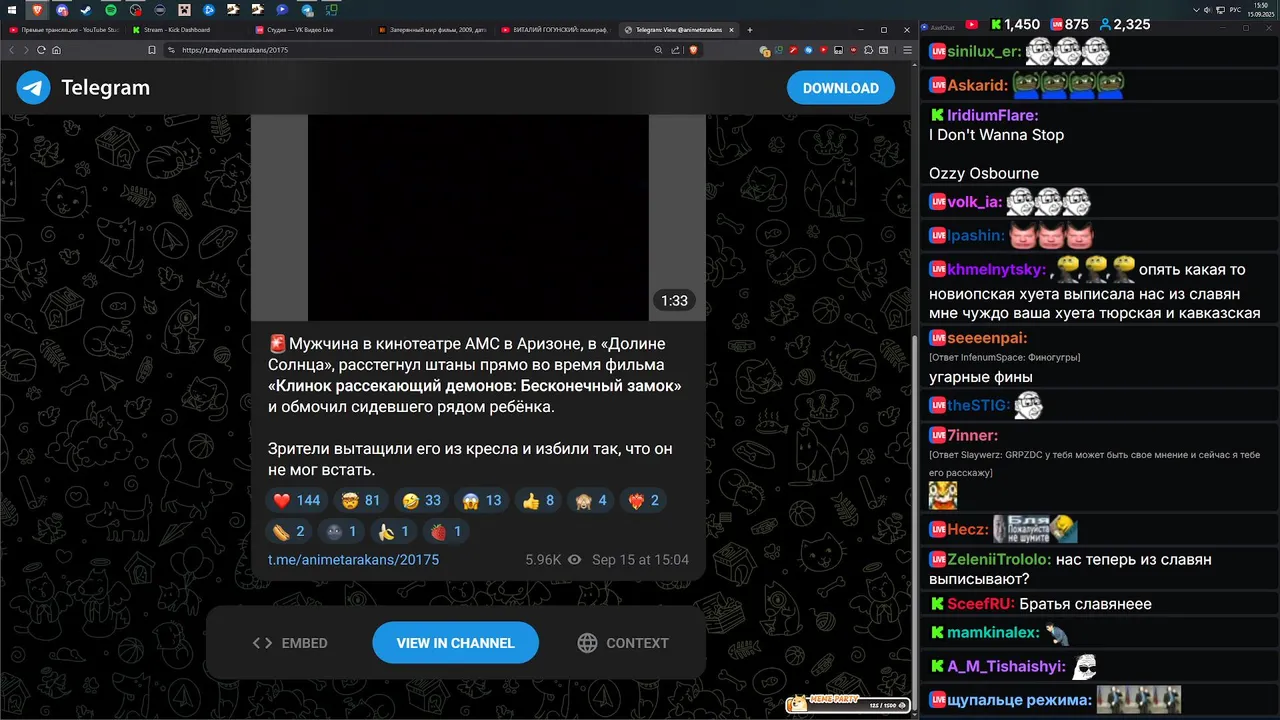This screenshot has height=720, width=1280.
Task: Click the exploding head reaction 81
Action: pos(361,500)
